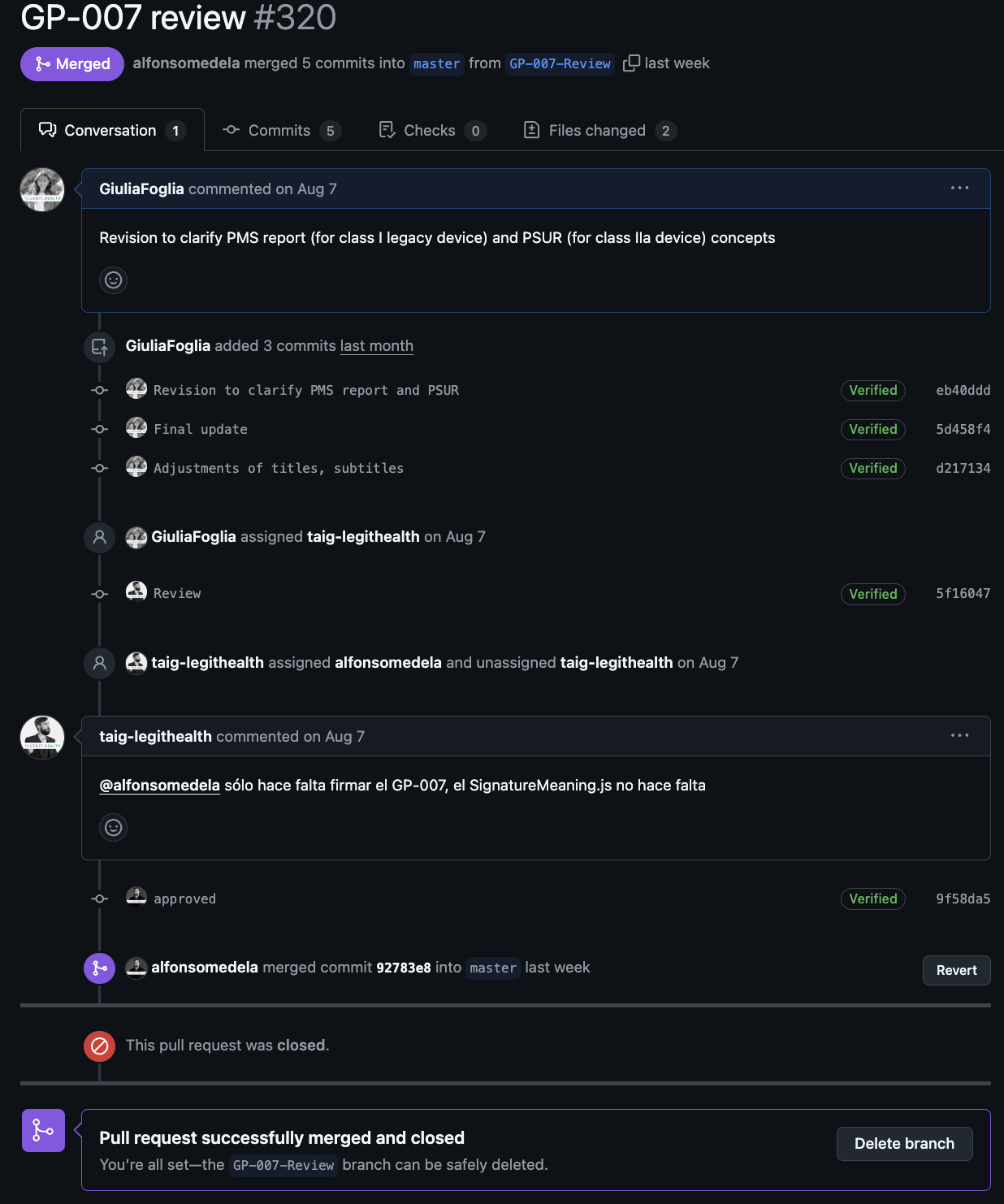Switch to the Commits tab
The image size is (1004, 1204).
(x=280, y=131)
